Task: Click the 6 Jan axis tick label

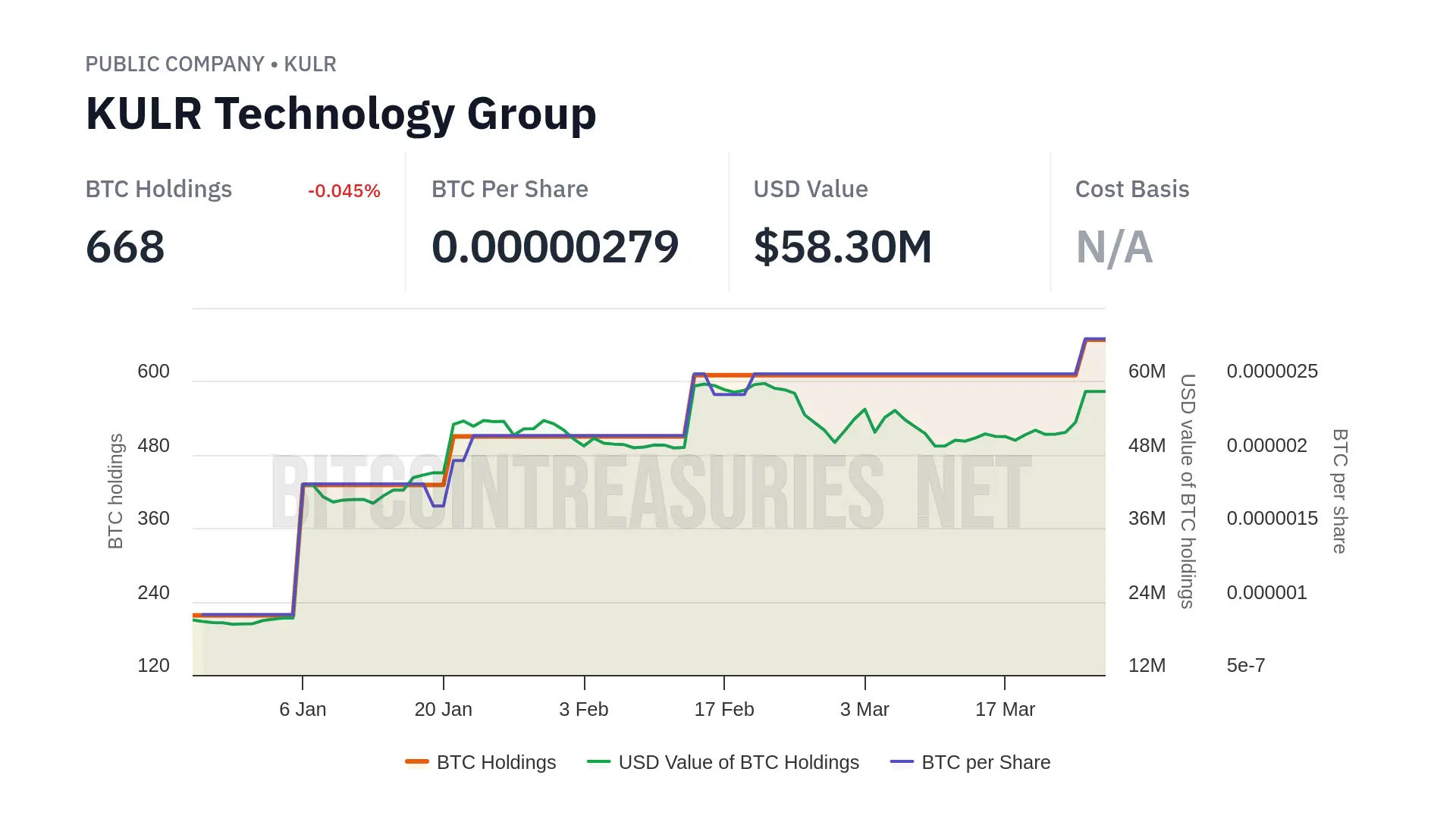Action: pos(303,709)
